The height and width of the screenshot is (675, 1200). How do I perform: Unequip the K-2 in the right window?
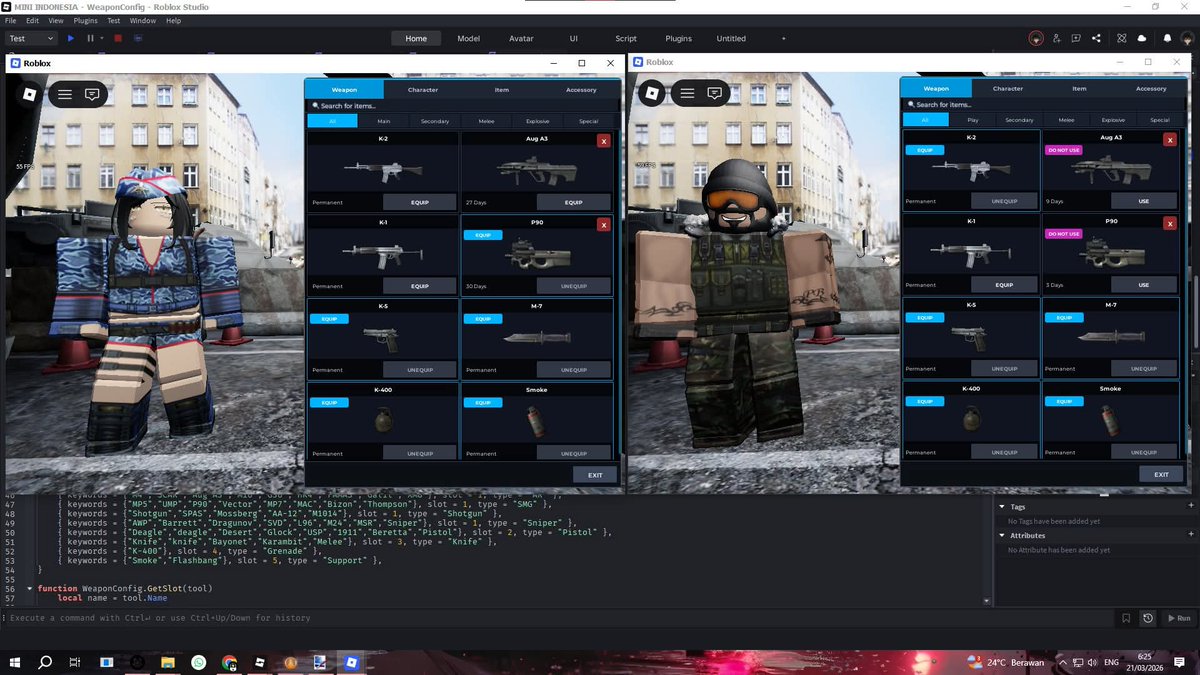point(1004,201)
